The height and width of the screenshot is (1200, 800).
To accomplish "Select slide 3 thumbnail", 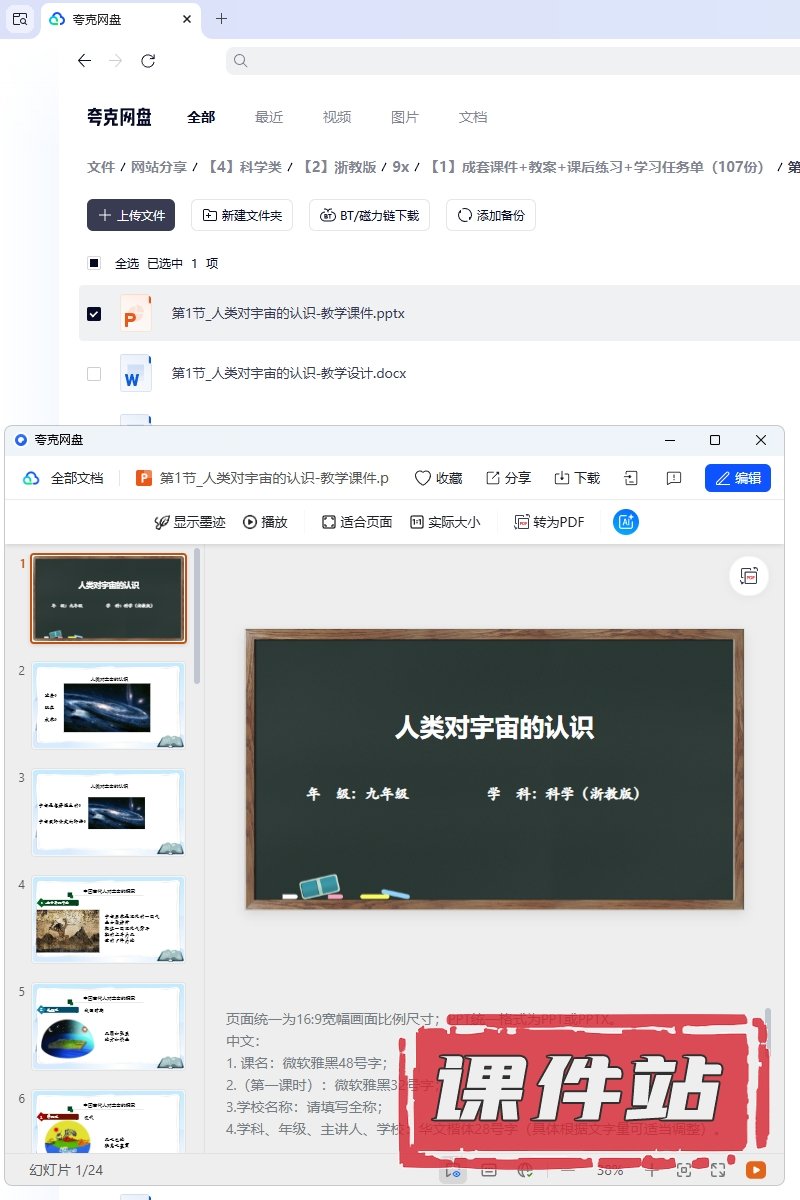I will (109, 812).
